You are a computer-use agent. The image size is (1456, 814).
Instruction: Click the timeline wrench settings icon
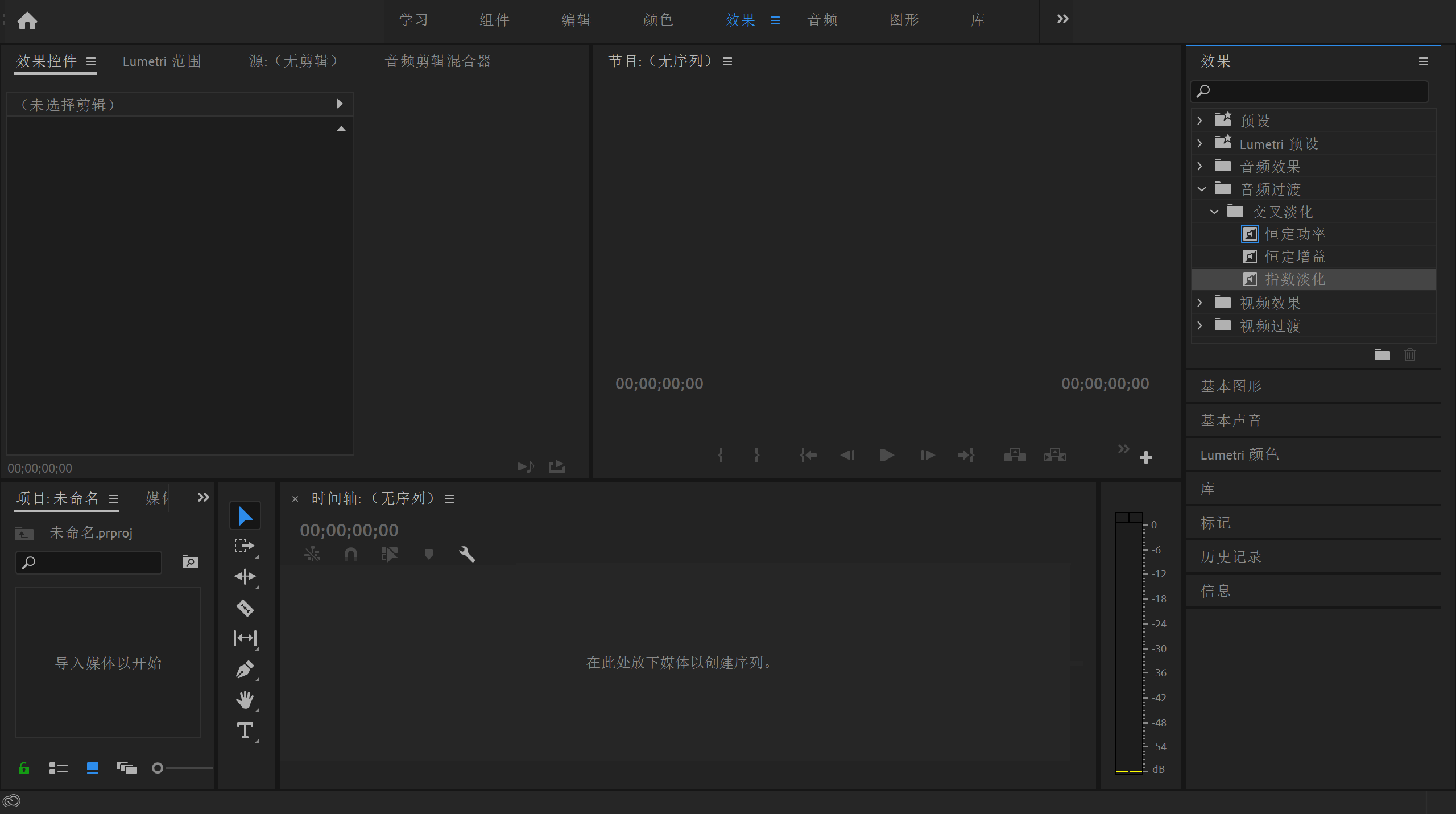point(467,554)
